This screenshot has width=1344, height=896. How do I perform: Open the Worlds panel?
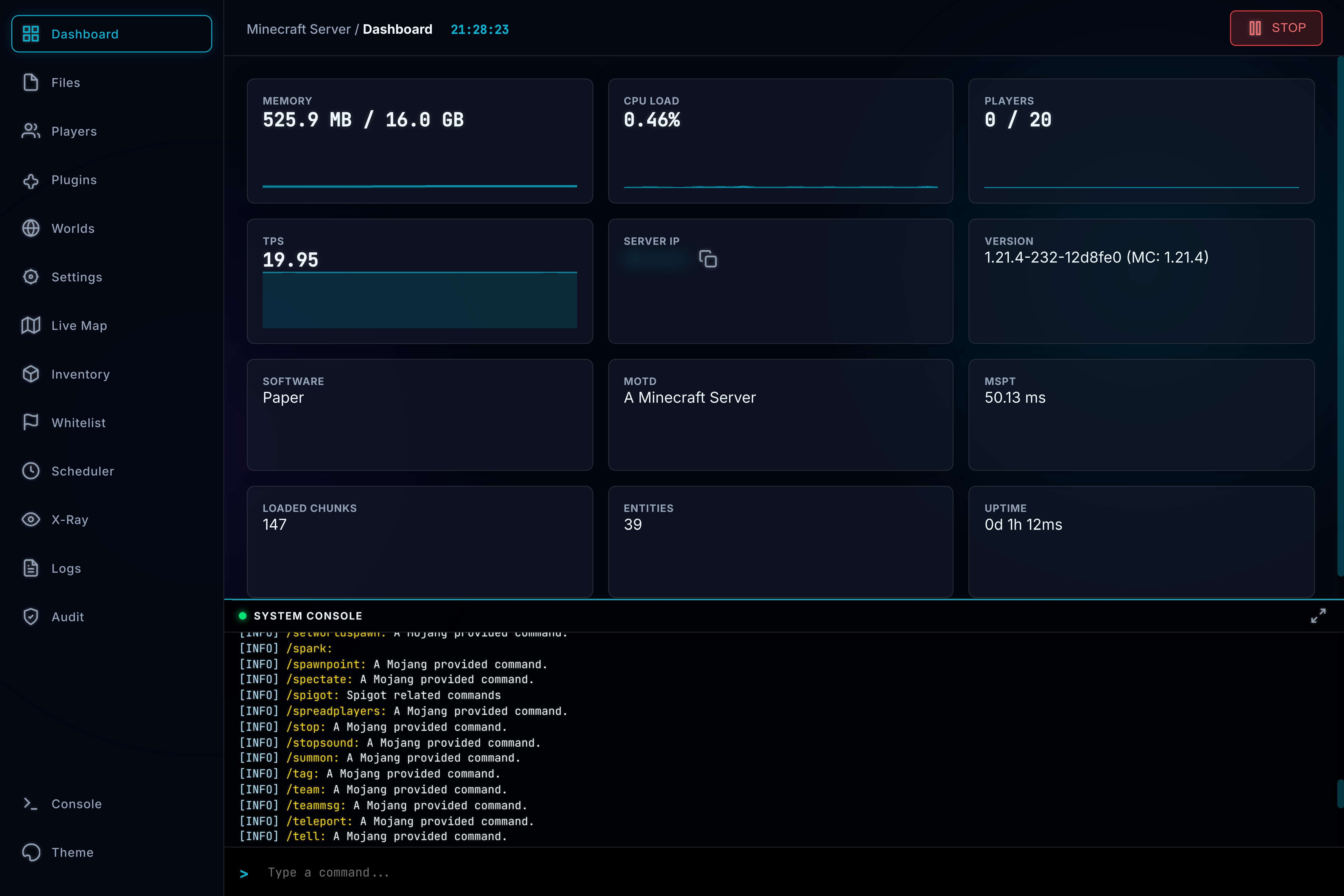(73, 228)
